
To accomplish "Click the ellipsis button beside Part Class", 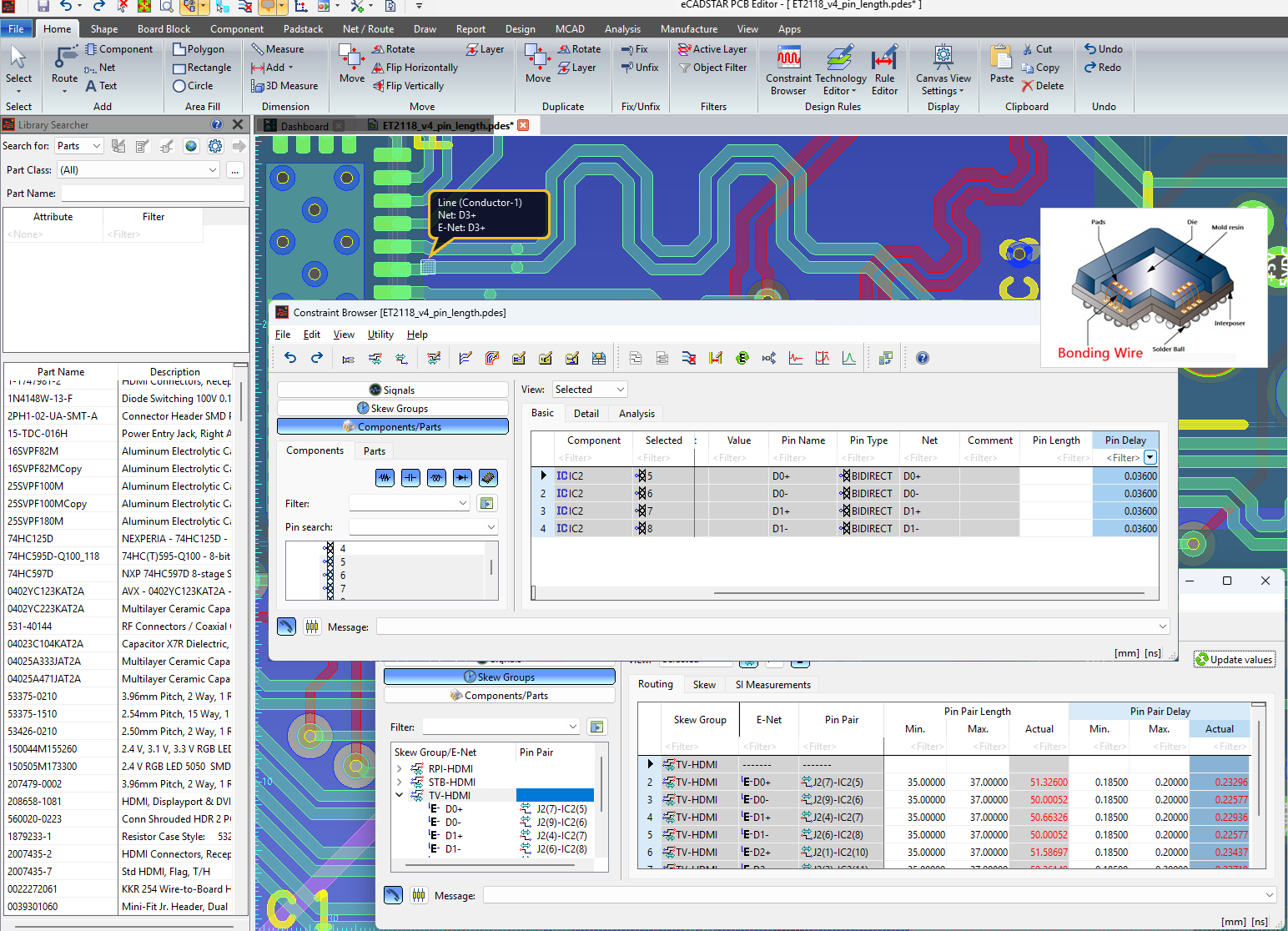I will tap(234, 170).
